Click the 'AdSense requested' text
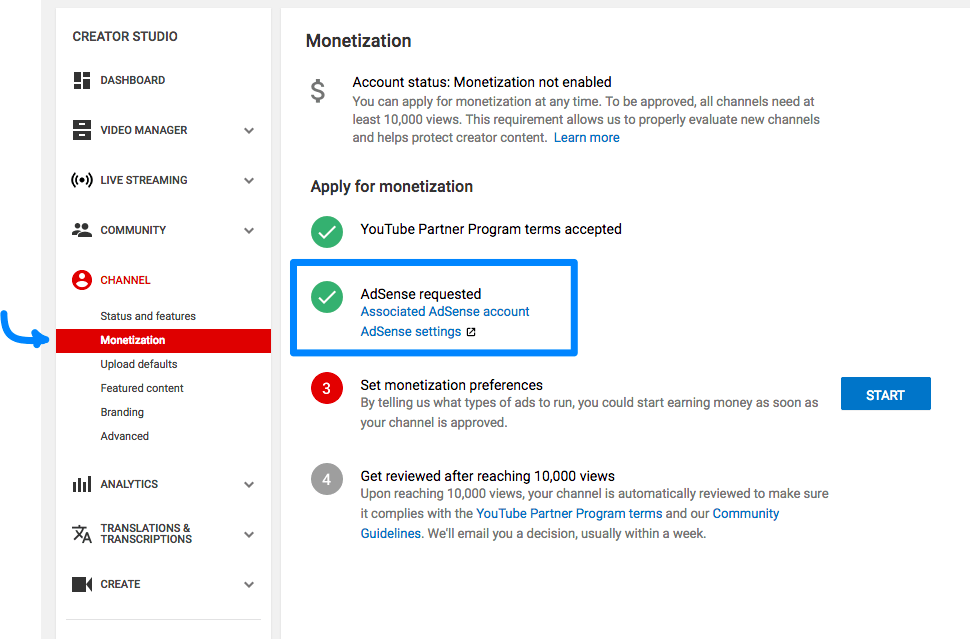The height and width of the screenshot is (639, 970). [421, 294]
